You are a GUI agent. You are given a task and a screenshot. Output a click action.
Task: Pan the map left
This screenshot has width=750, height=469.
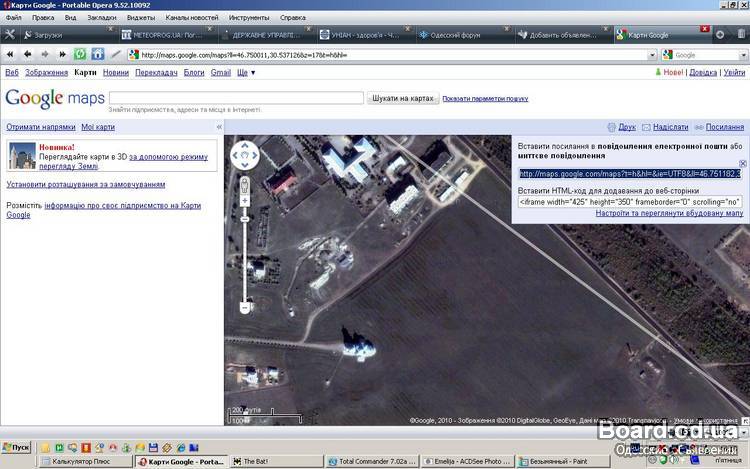click(x=234, y=155)
